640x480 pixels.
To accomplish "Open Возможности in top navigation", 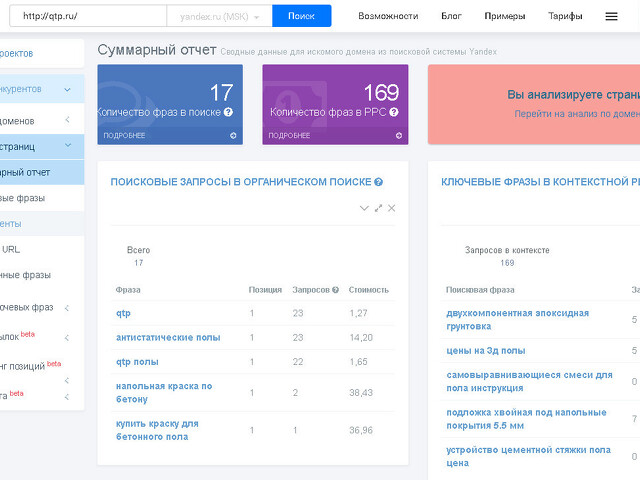I will pyautogui.click(x=388, y=16).
